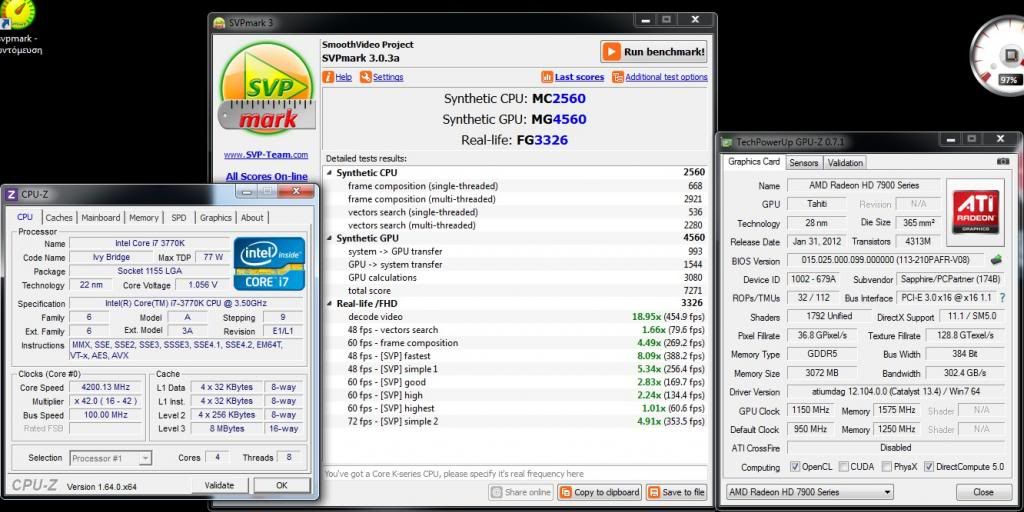The width and height of the screenshot is (1024, 512).
Task: Click the Share online icon
Action: point(497,492)
